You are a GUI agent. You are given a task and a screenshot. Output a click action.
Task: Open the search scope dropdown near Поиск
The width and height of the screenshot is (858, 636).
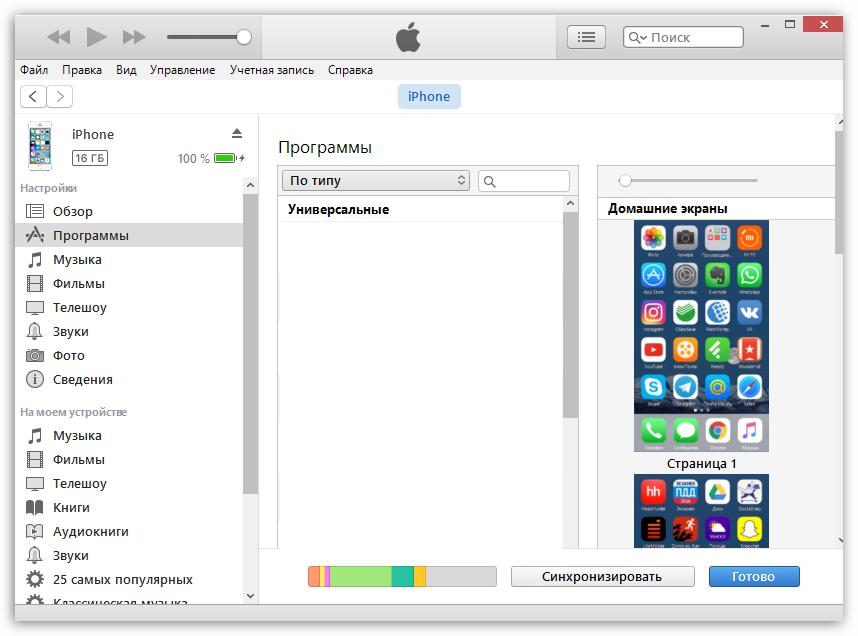(x=637, y=38)
